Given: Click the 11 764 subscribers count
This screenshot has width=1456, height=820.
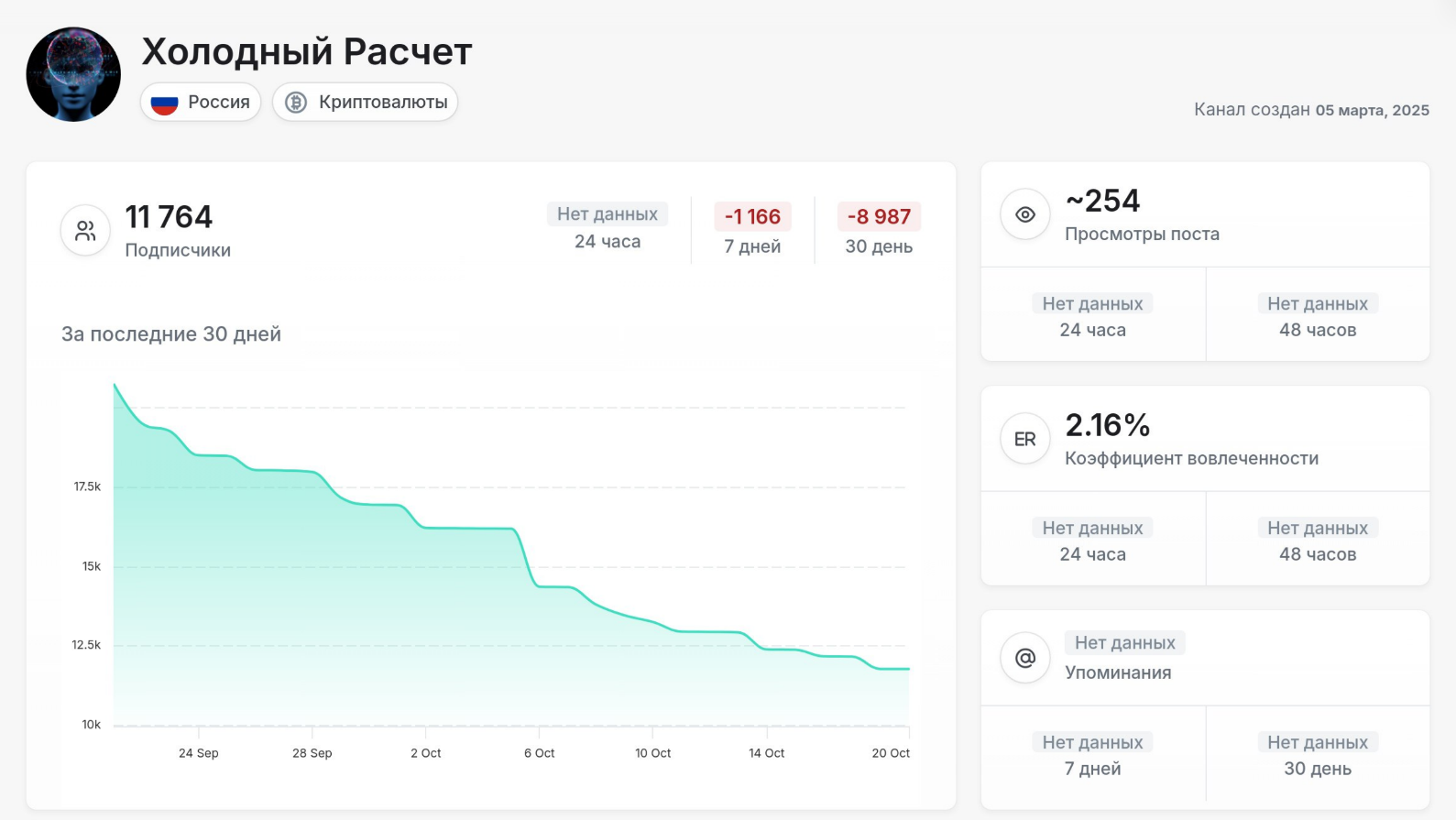Looking at the screenshot, I should point(169,217).
